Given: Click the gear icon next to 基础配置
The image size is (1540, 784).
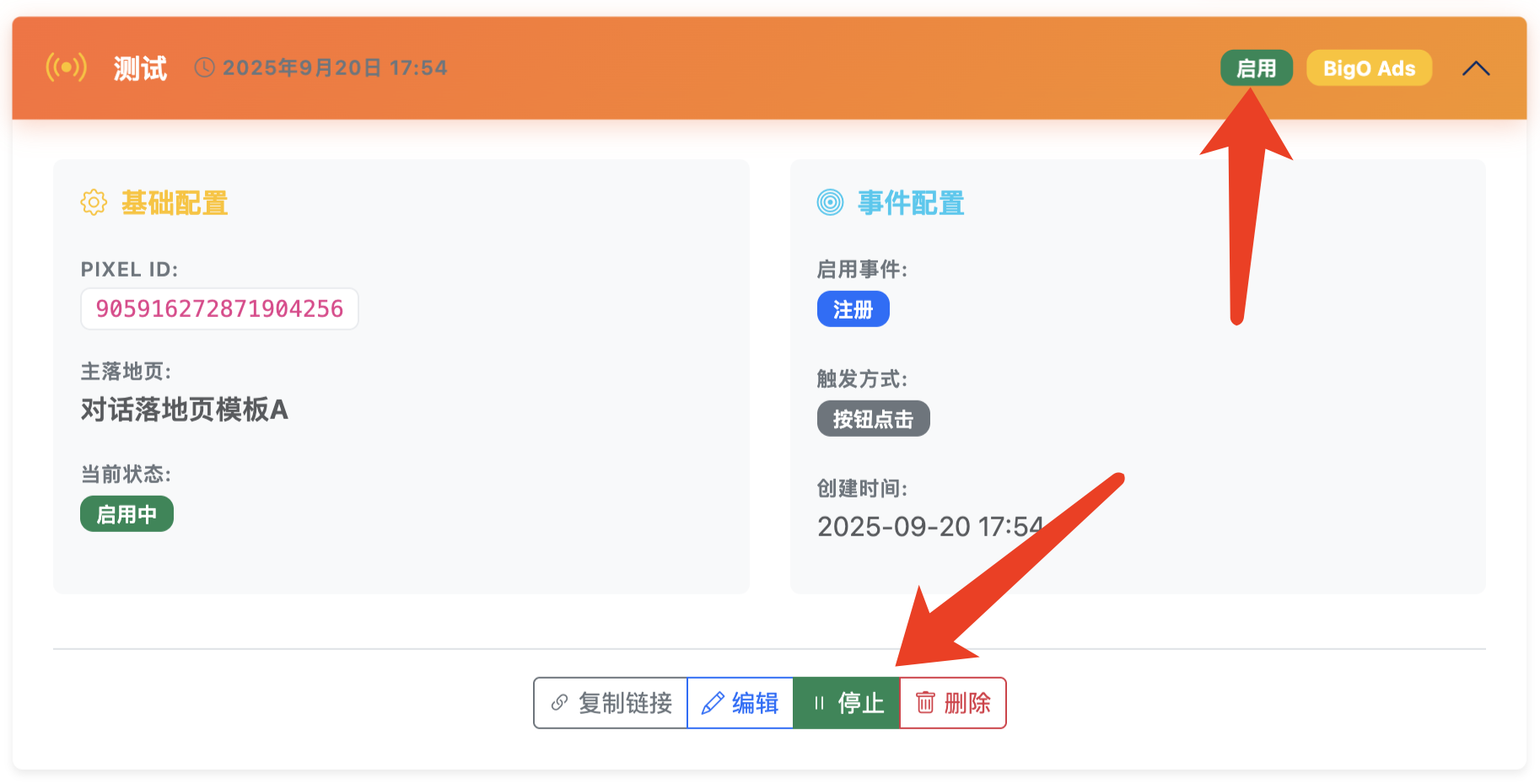Looking at the screenshot, I should tap(94, 202).
